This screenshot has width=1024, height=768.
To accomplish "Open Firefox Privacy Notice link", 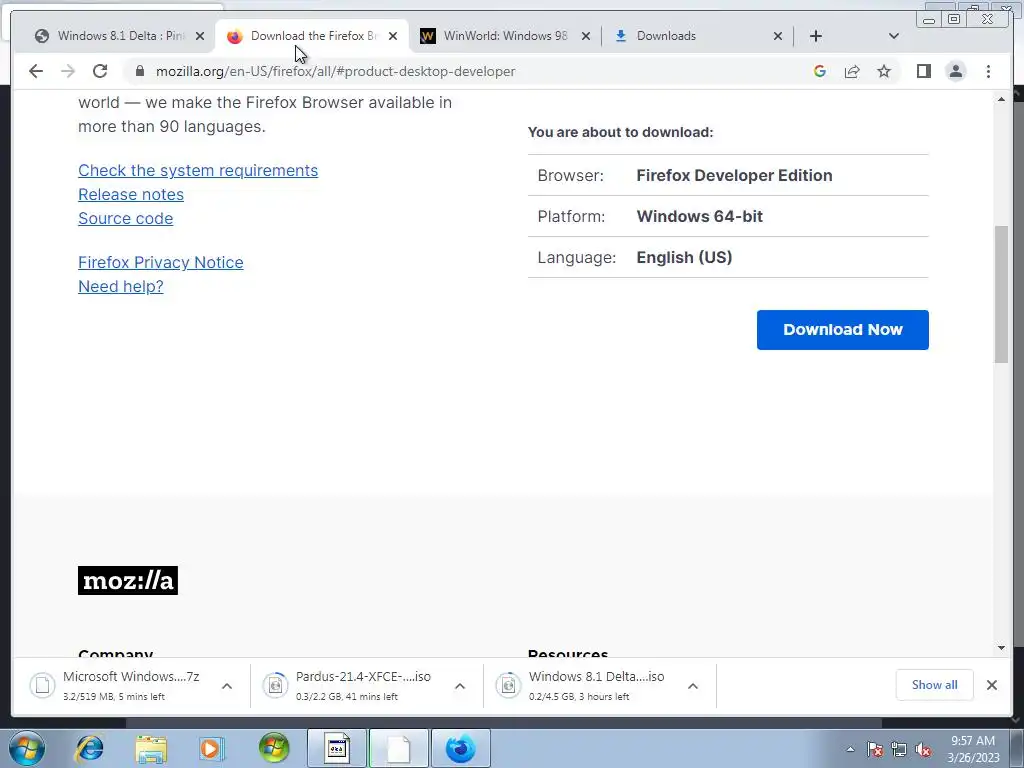I will tap(161, 263).
